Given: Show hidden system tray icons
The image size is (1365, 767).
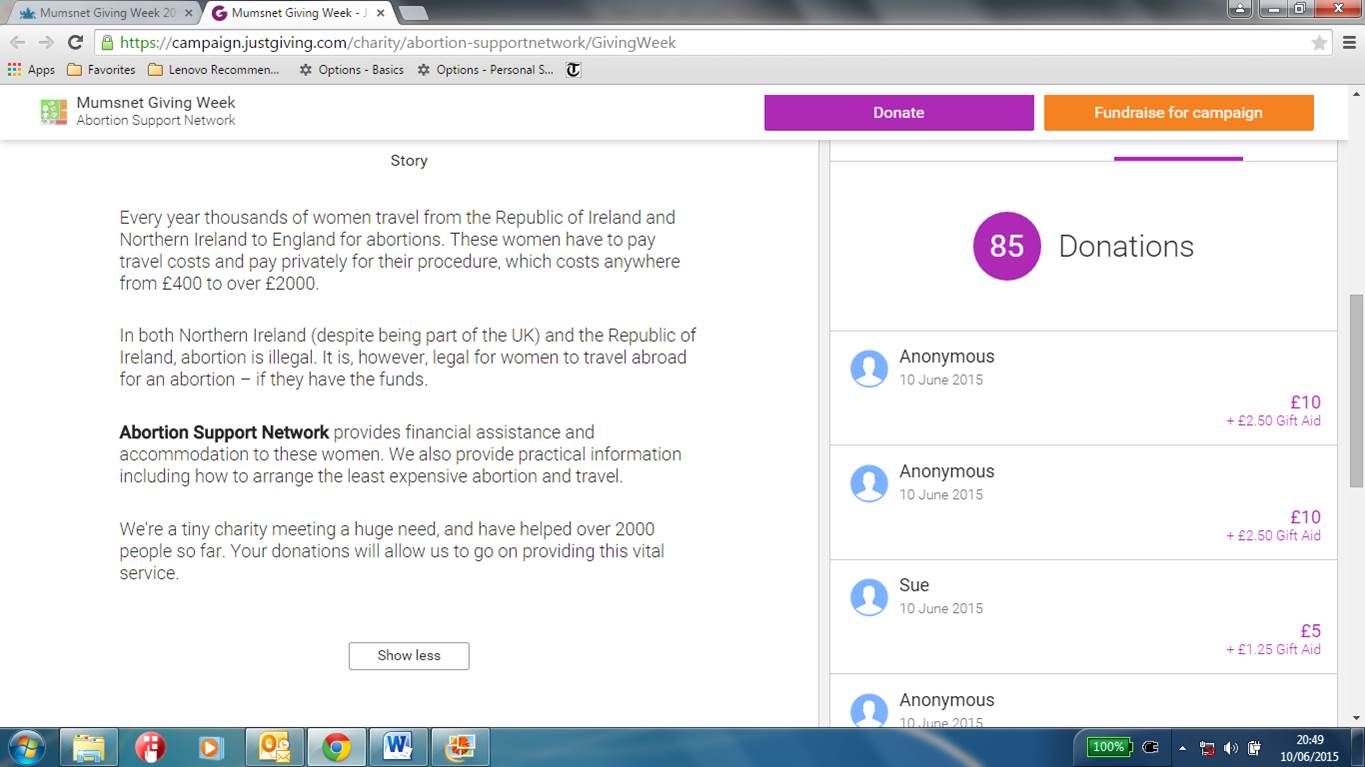Looking at the screenshot, I should point(1183,748).
